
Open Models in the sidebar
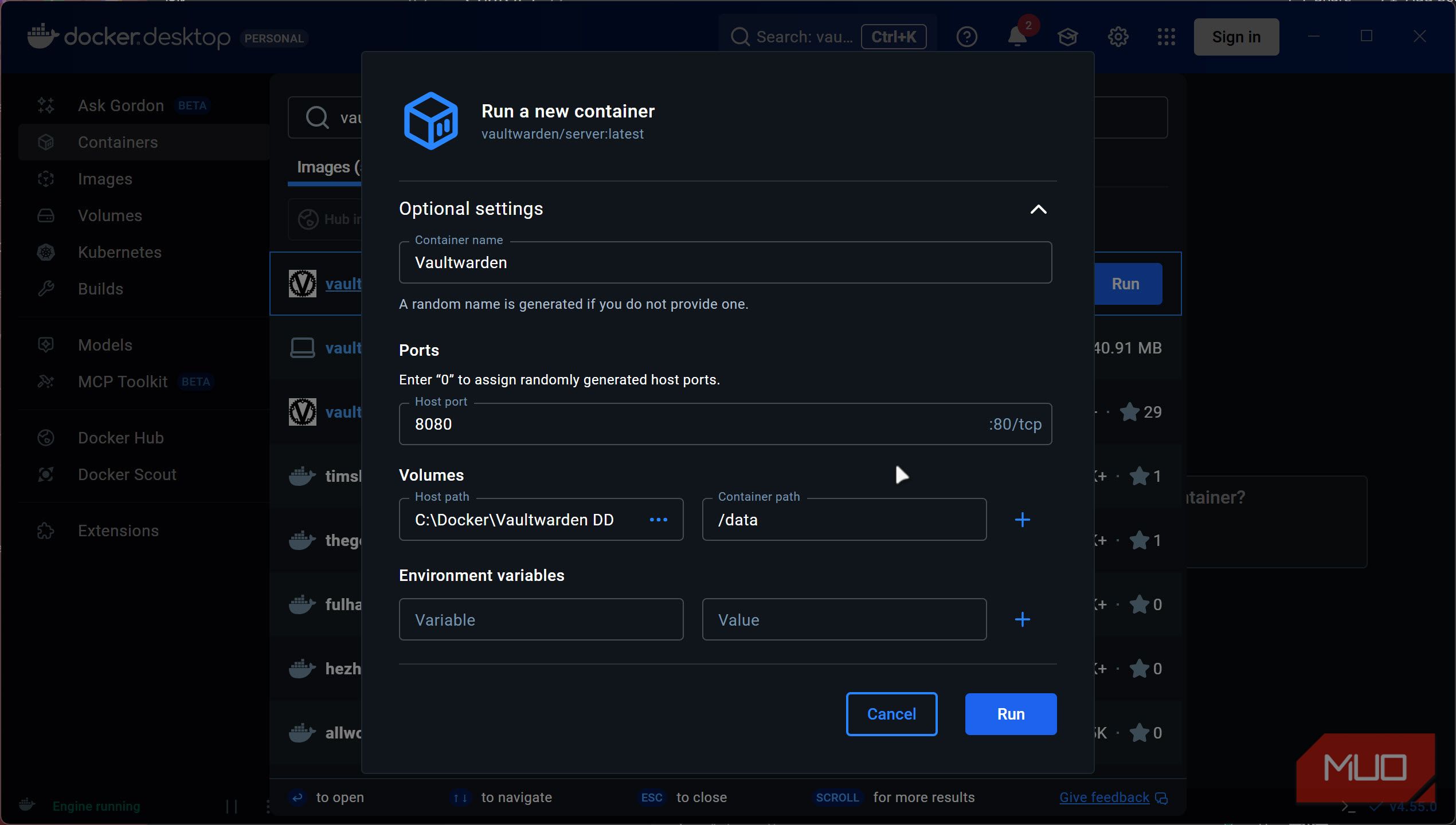tap(143, 345)
